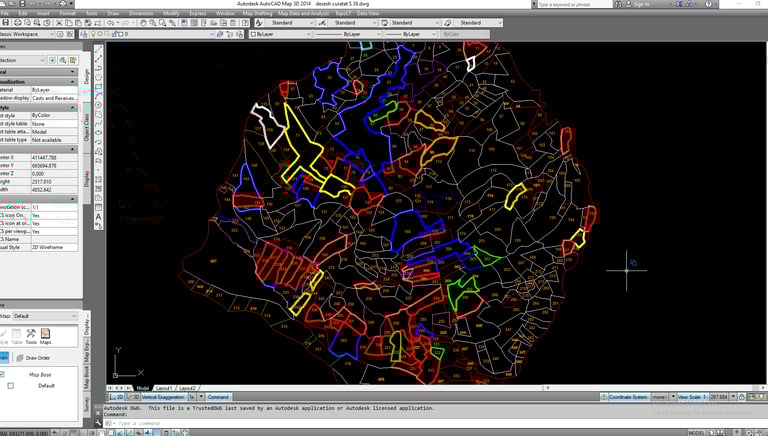This screenshot has width=768, height=436.
Task: Switch to 3D view mode
Action: (135, 397)
